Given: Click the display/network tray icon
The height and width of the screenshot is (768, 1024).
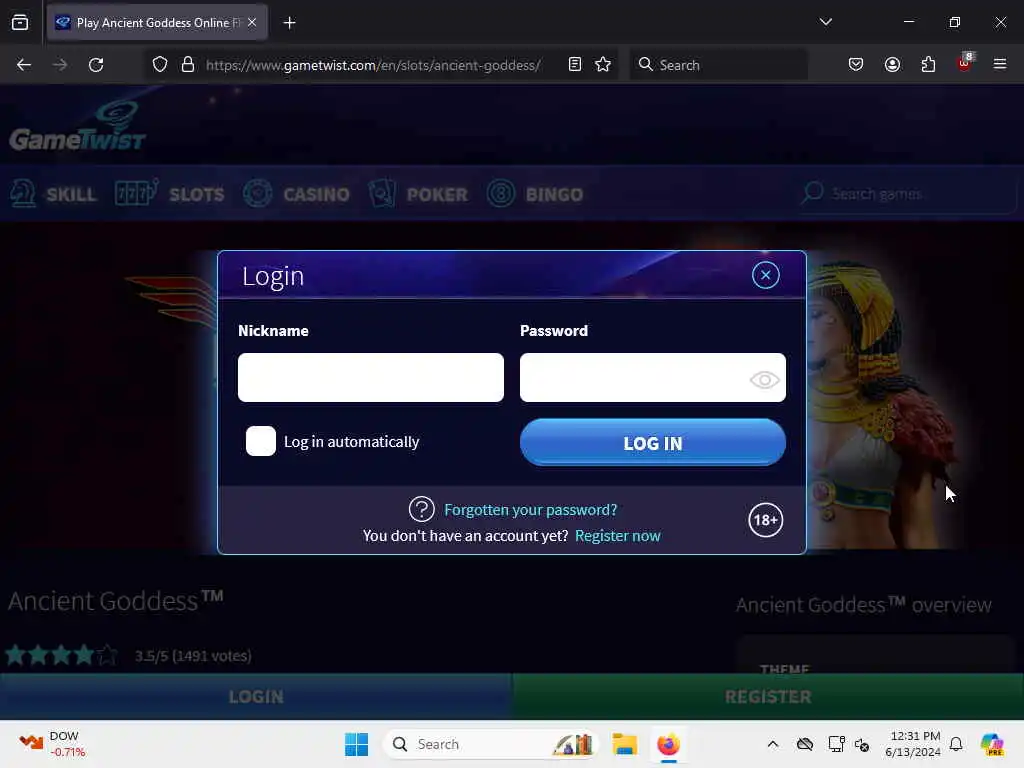Looking at the screenshot, I should 836,744.
